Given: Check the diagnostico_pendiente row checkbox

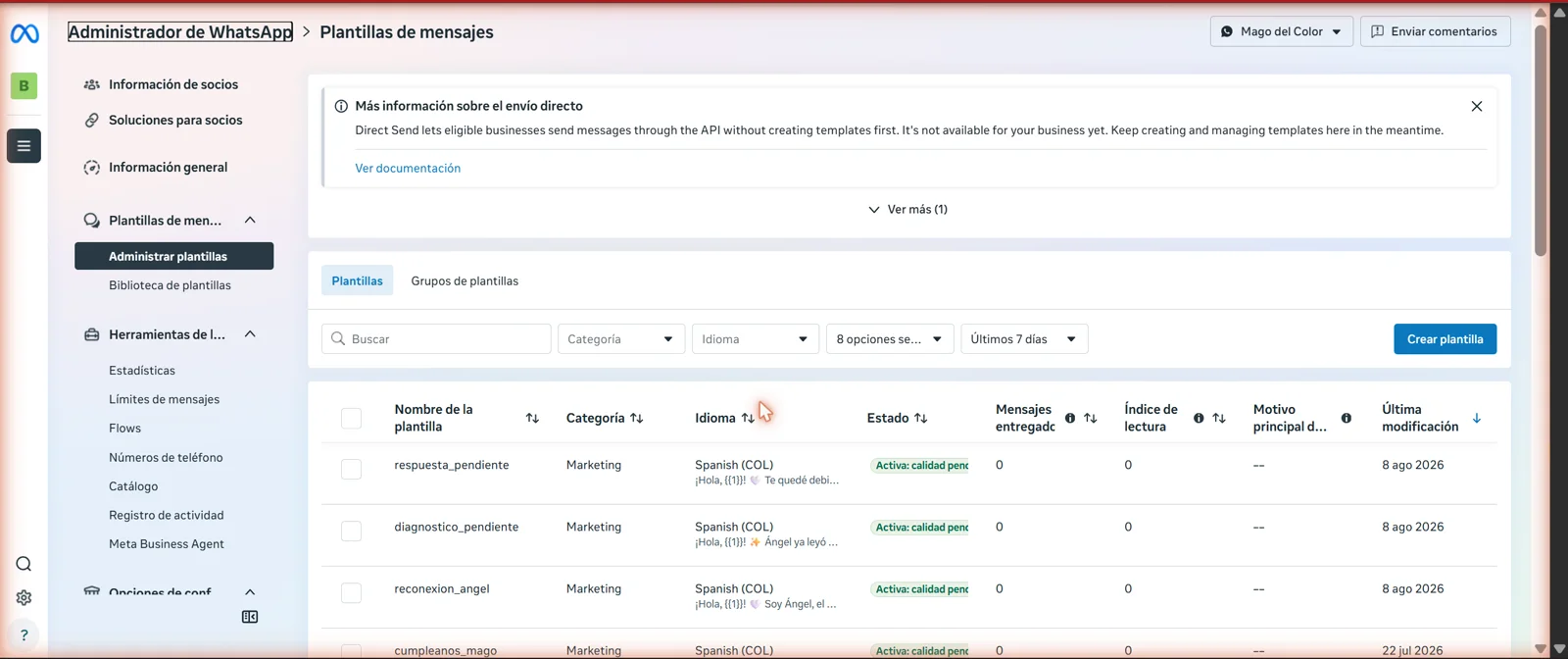Looking at the screenshot, I should click(x=351, y=531).
